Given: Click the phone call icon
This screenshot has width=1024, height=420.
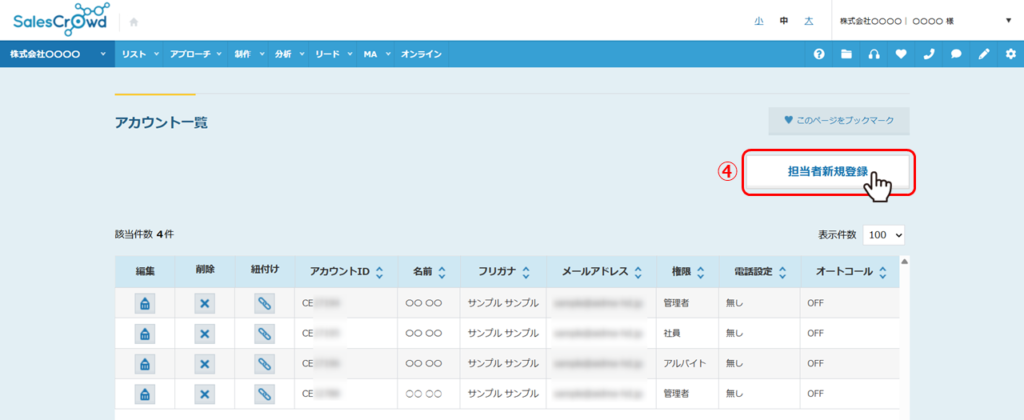Looking at the screenshot, I should (x=928, y=54).
